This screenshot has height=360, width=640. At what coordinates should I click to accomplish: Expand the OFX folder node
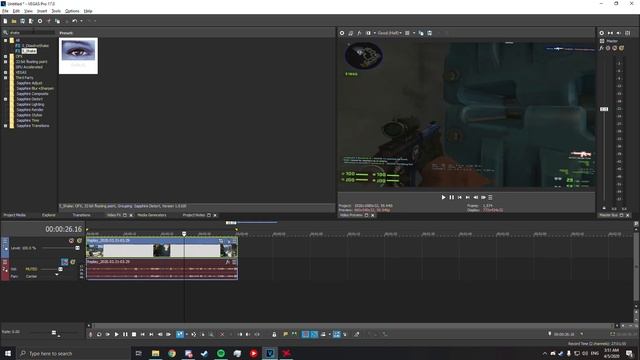tap(5, 56)
